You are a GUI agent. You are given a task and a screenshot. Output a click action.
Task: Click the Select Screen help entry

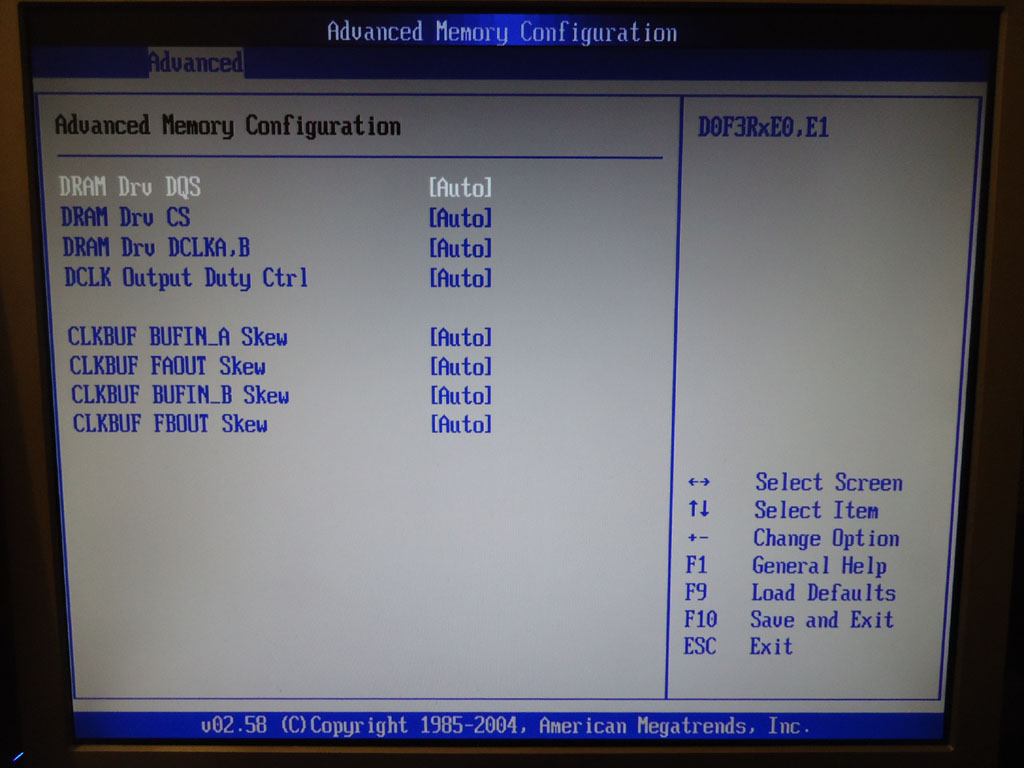(x=829, y=483)
